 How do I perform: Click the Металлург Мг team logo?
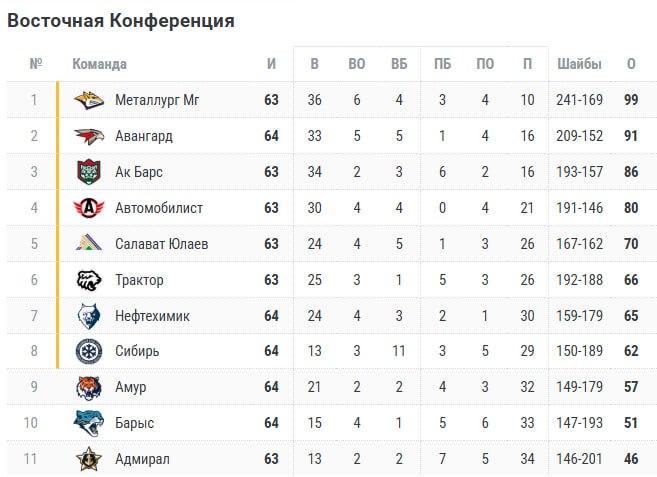click(89, 100)
